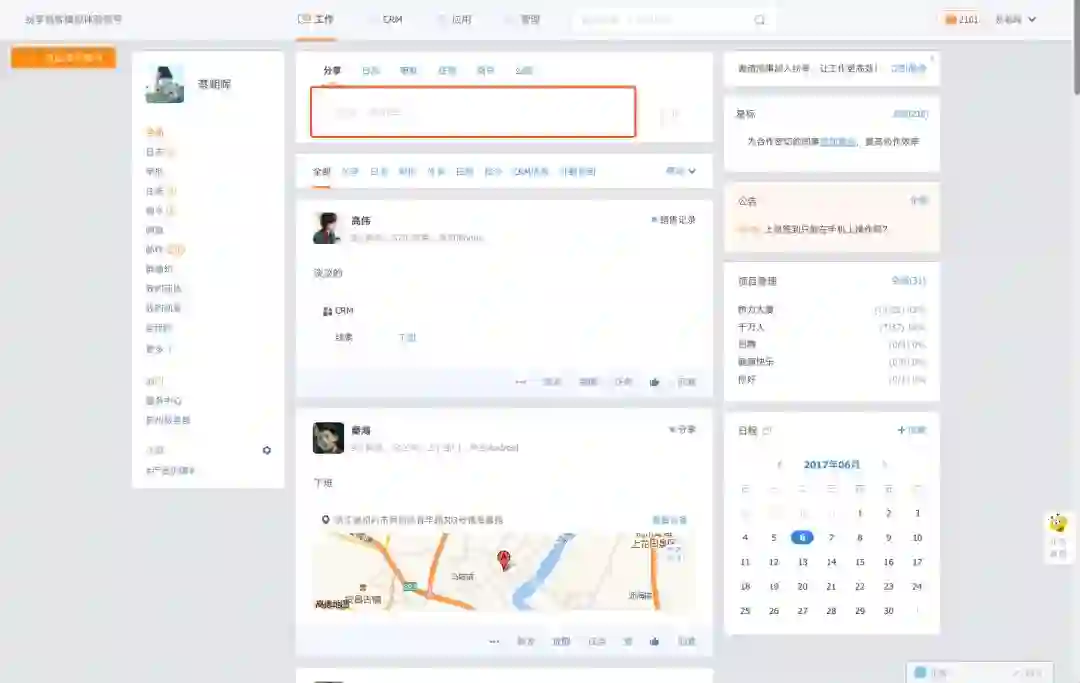Open the 协力大厦 project link
Screen dimensions: 1080x683
point(756,310)
